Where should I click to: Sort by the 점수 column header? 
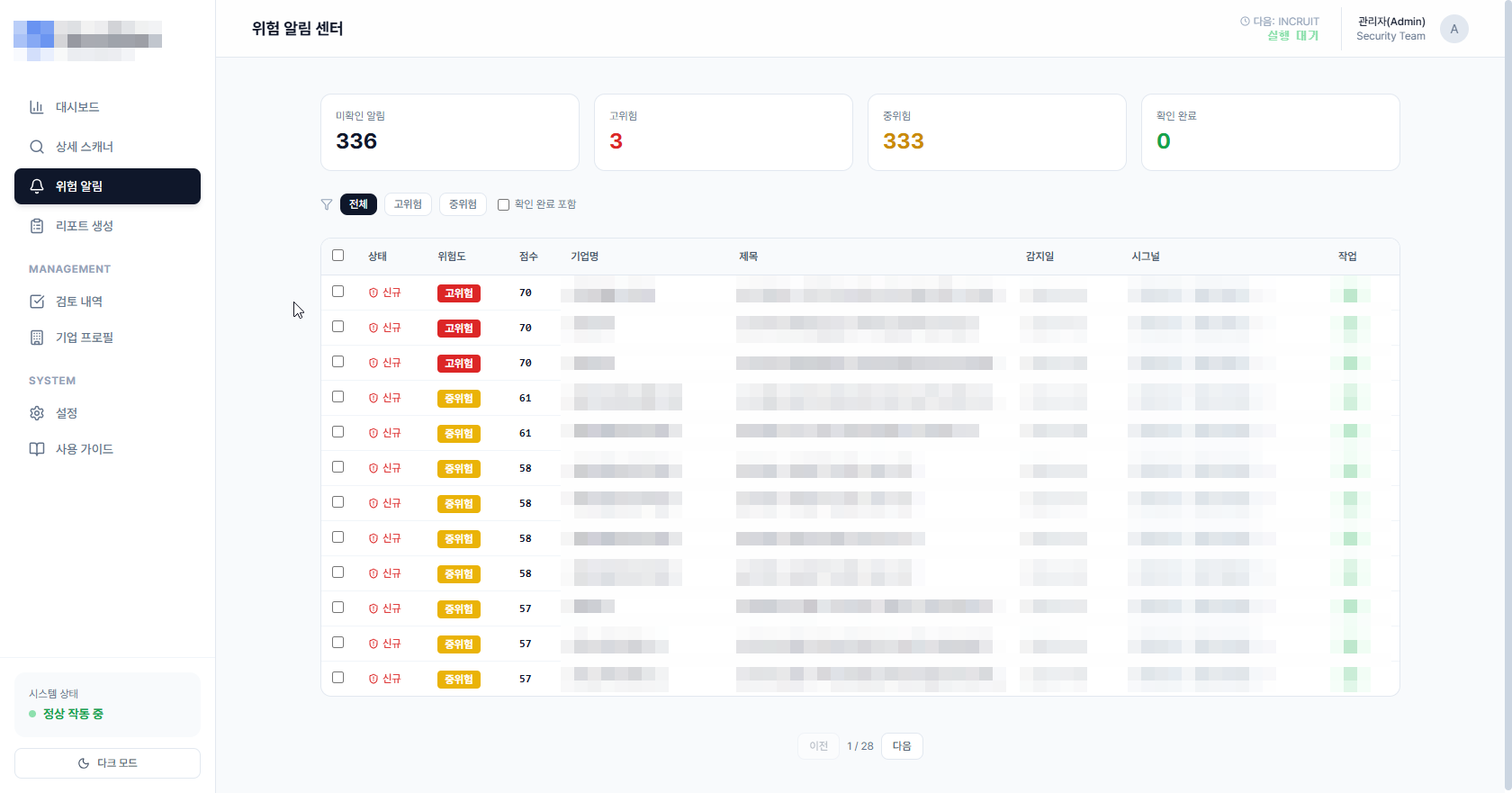coord(528,257)
